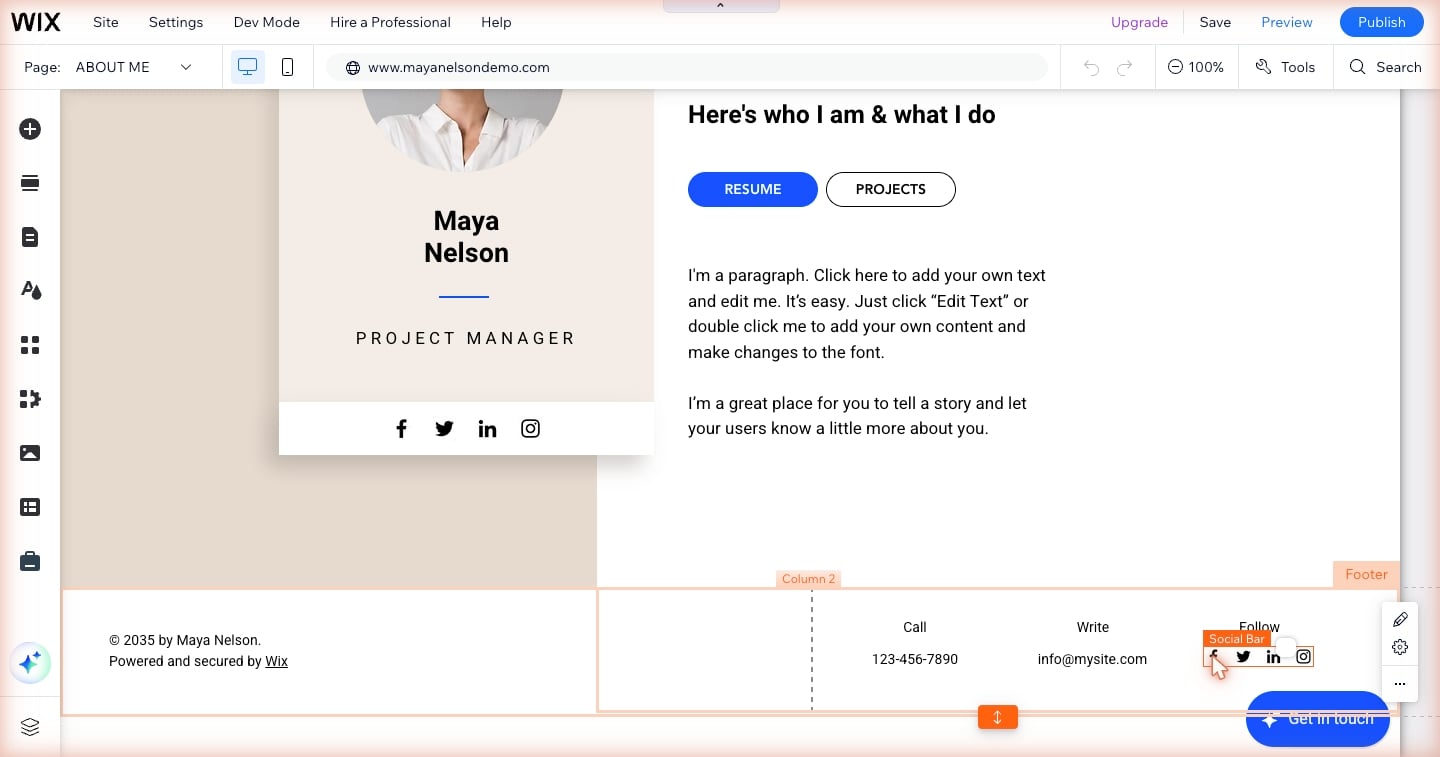Viewport: 1440px width, 757px height.
Task: Switch to the mobile view
Action: (288, 67)
